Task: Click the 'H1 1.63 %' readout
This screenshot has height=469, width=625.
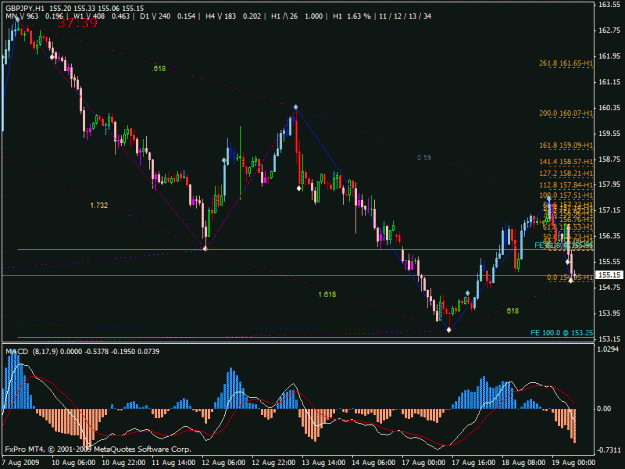Action: point(352,16)
